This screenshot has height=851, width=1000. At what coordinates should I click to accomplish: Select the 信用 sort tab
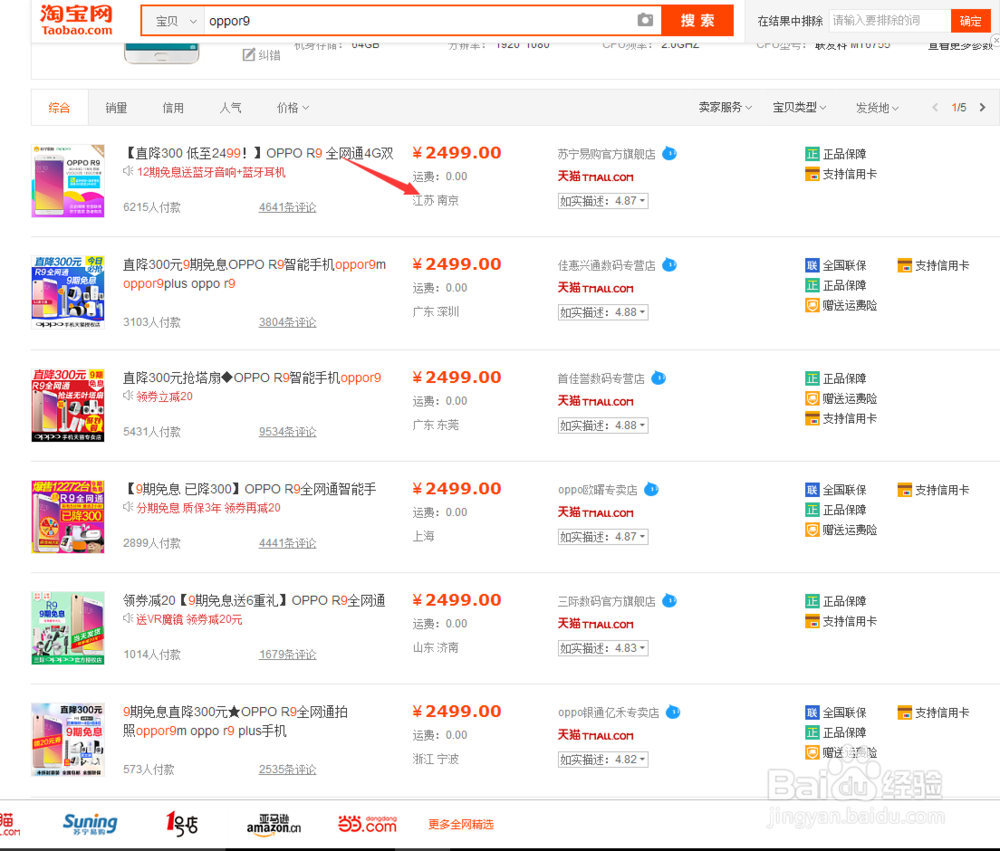coord(173,108)
